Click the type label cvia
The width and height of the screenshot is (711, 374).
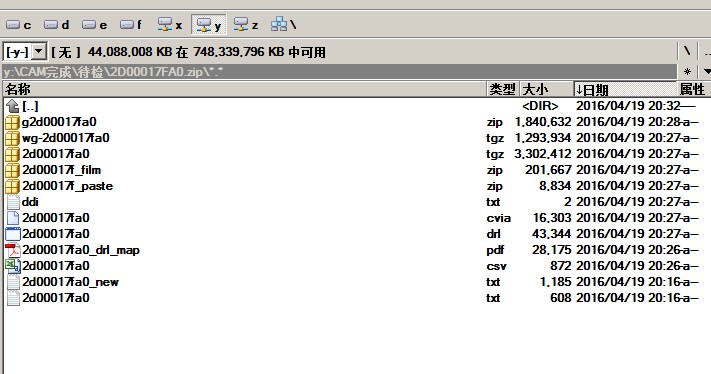498,218
